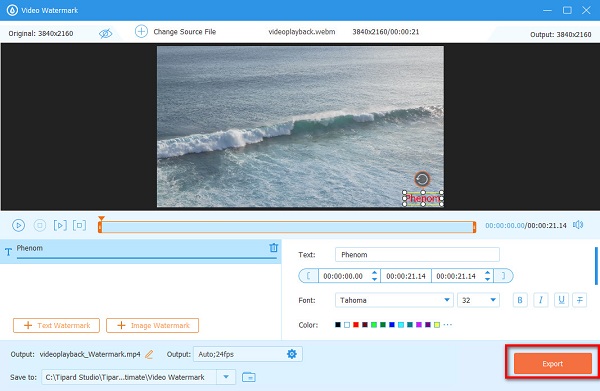Click the right end handle of timeline

tap(474, 227)
